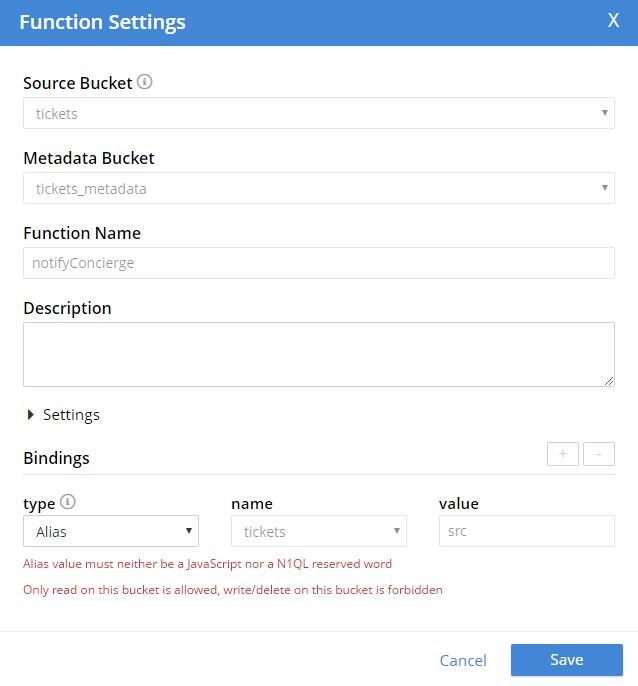Click inside the Description text area
The height and width of the screenshot is (686, 638).
coord(319,354)
